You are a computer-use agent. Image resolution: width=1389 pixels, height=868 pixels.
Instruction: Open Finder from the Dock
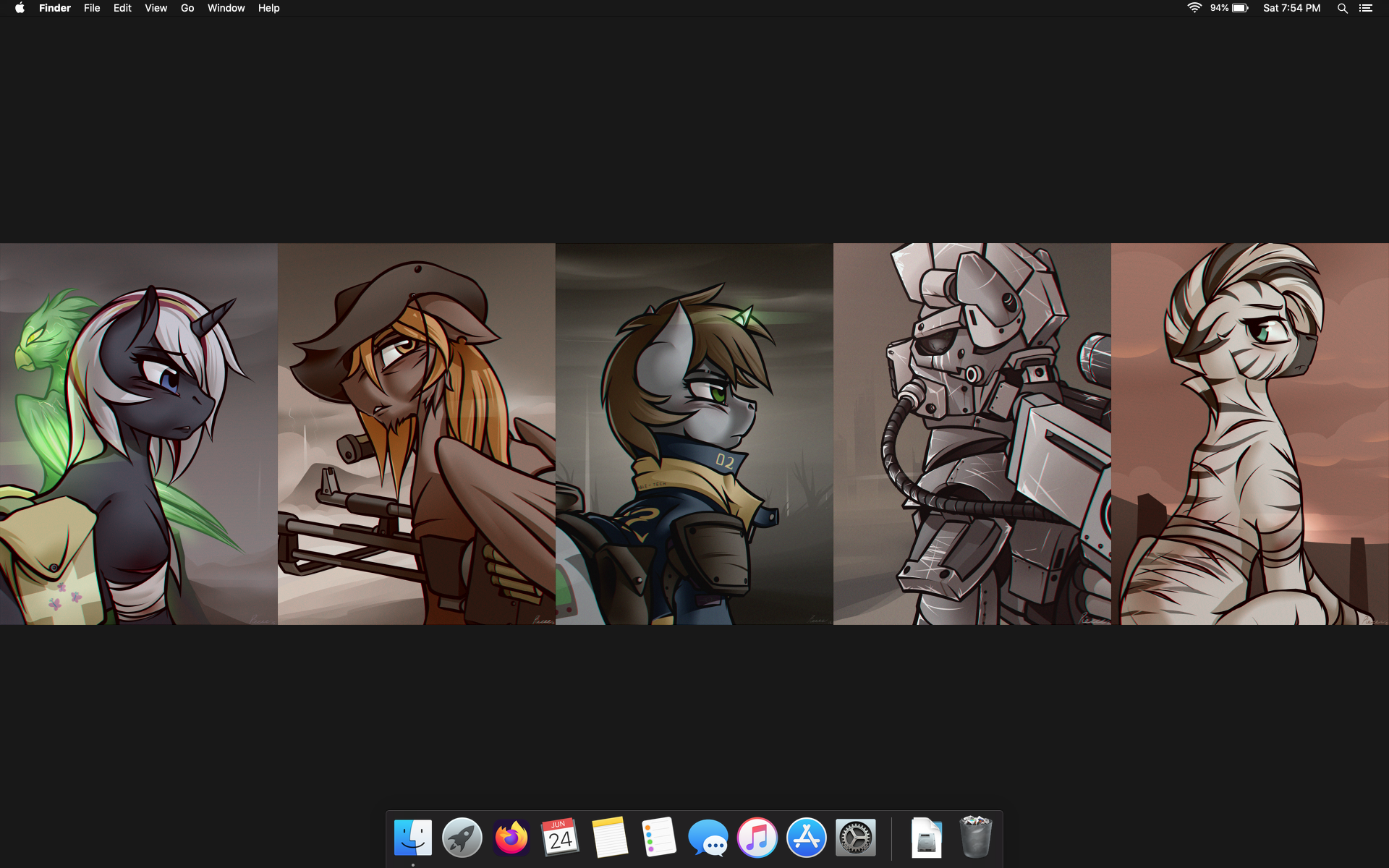tap(413, 838)
